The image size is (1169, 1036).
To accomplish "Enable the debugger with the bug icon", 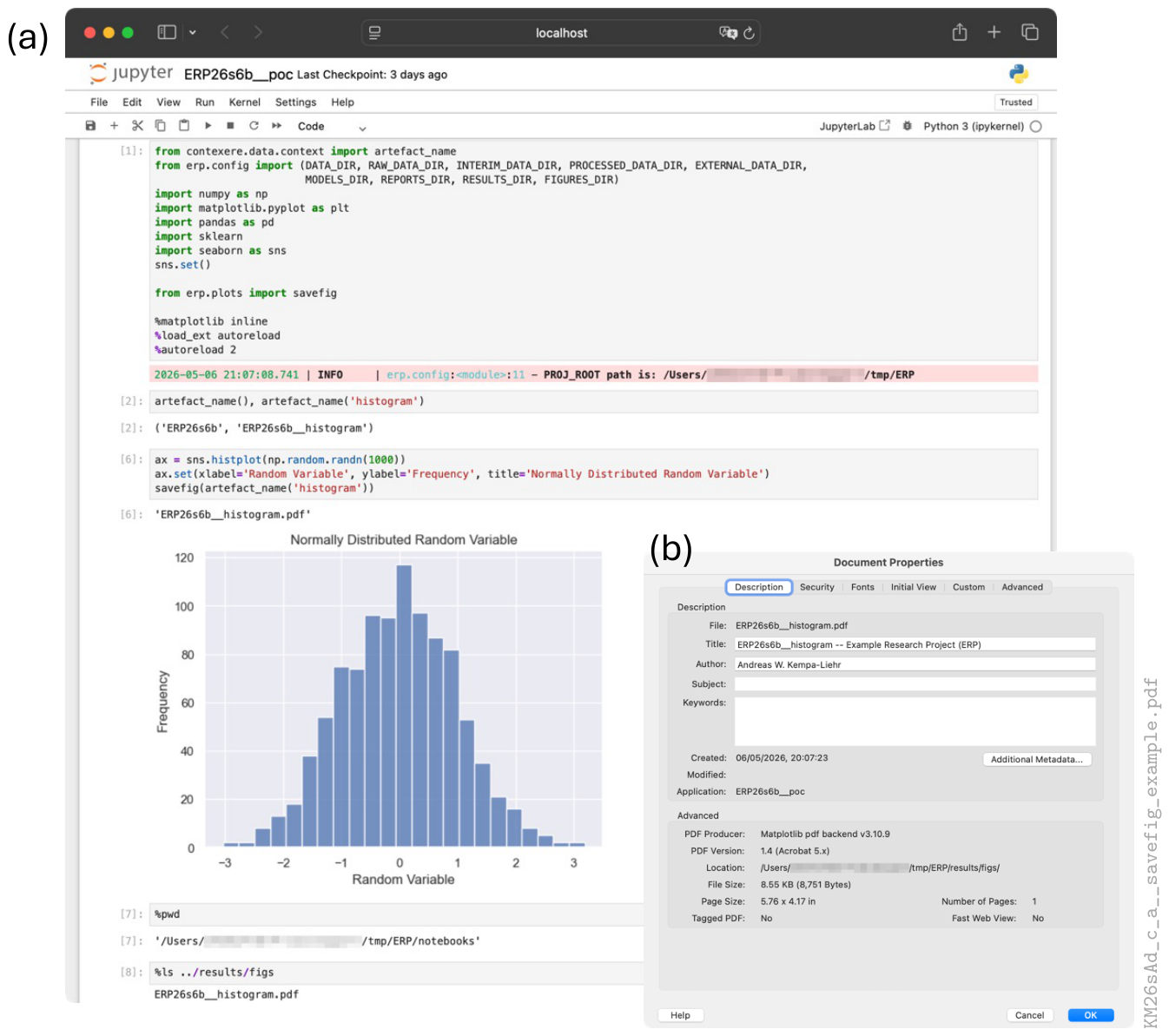I will click(x=908, y=126).
